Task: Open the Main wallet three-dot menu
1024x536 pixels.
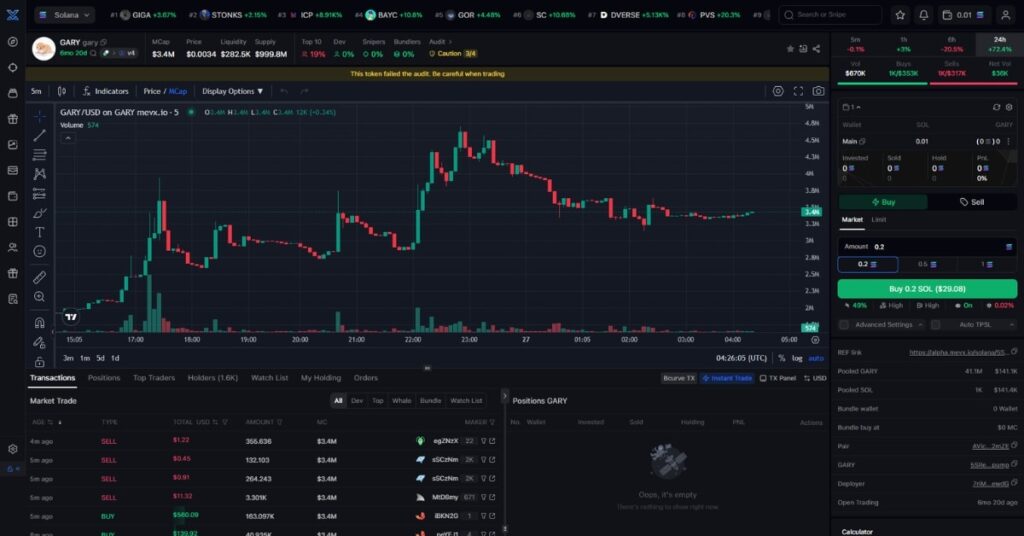Action: 1008,141
